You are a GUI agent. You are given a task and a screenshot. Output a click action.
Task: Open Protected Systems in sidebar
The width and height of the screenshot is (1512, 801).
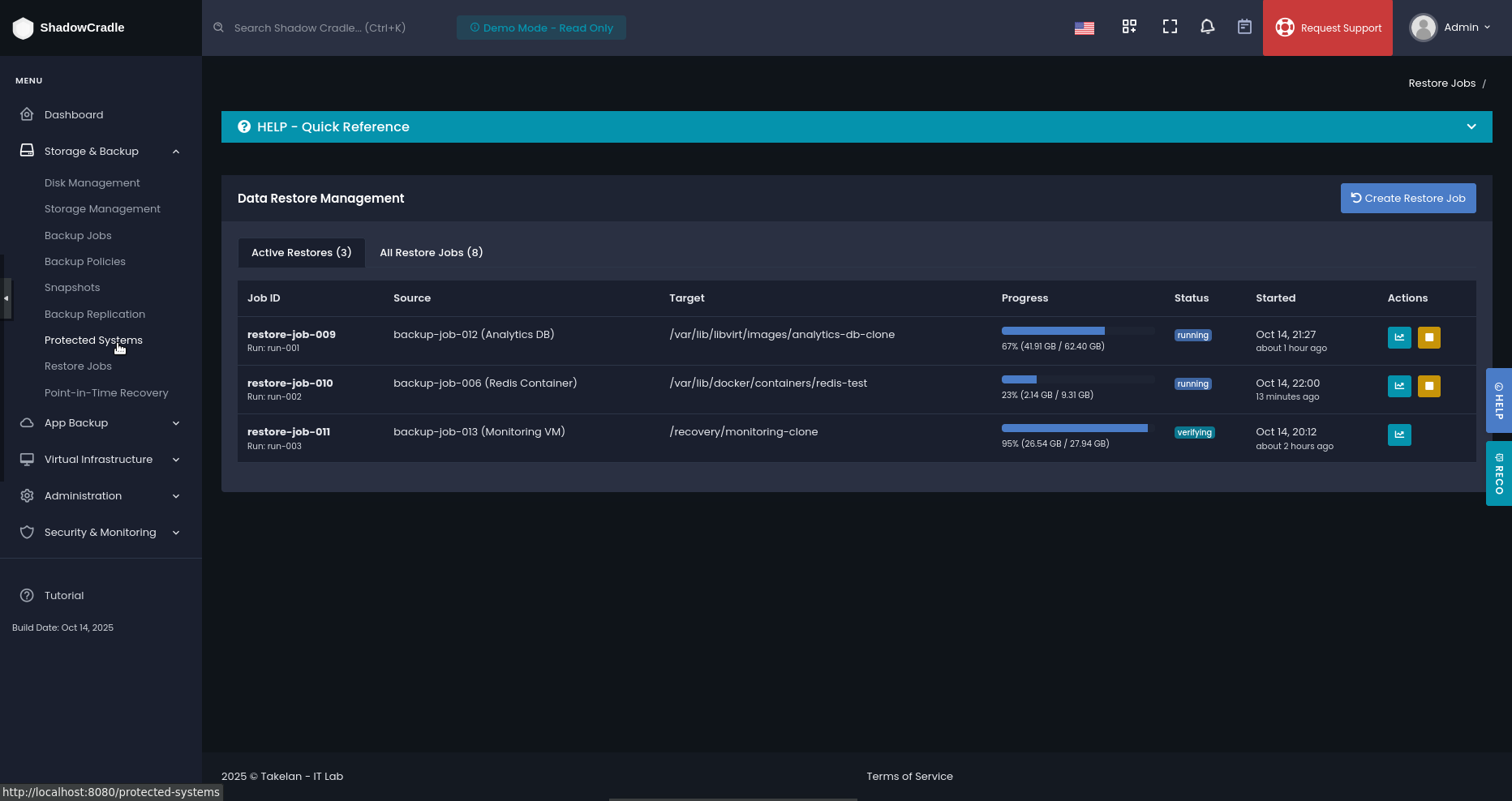(93, 340)
